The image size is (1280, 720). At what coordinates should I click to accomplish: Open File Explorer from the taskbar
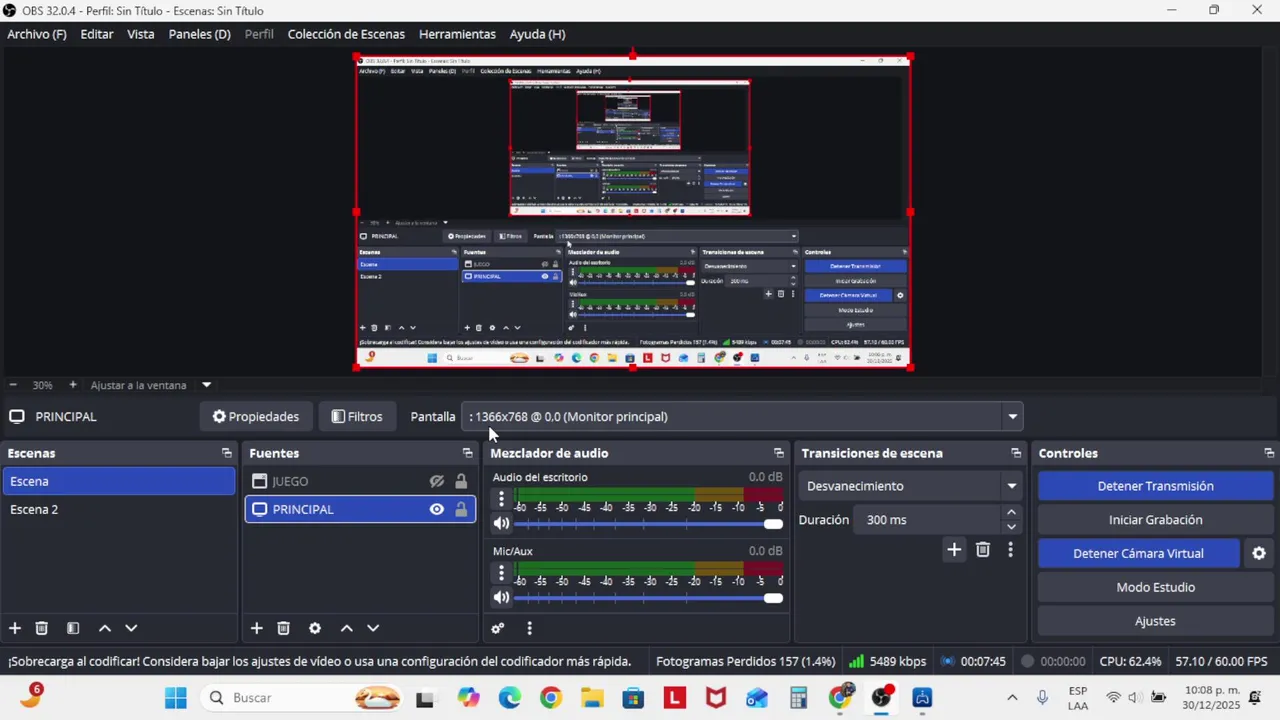[x=592, y=698]
